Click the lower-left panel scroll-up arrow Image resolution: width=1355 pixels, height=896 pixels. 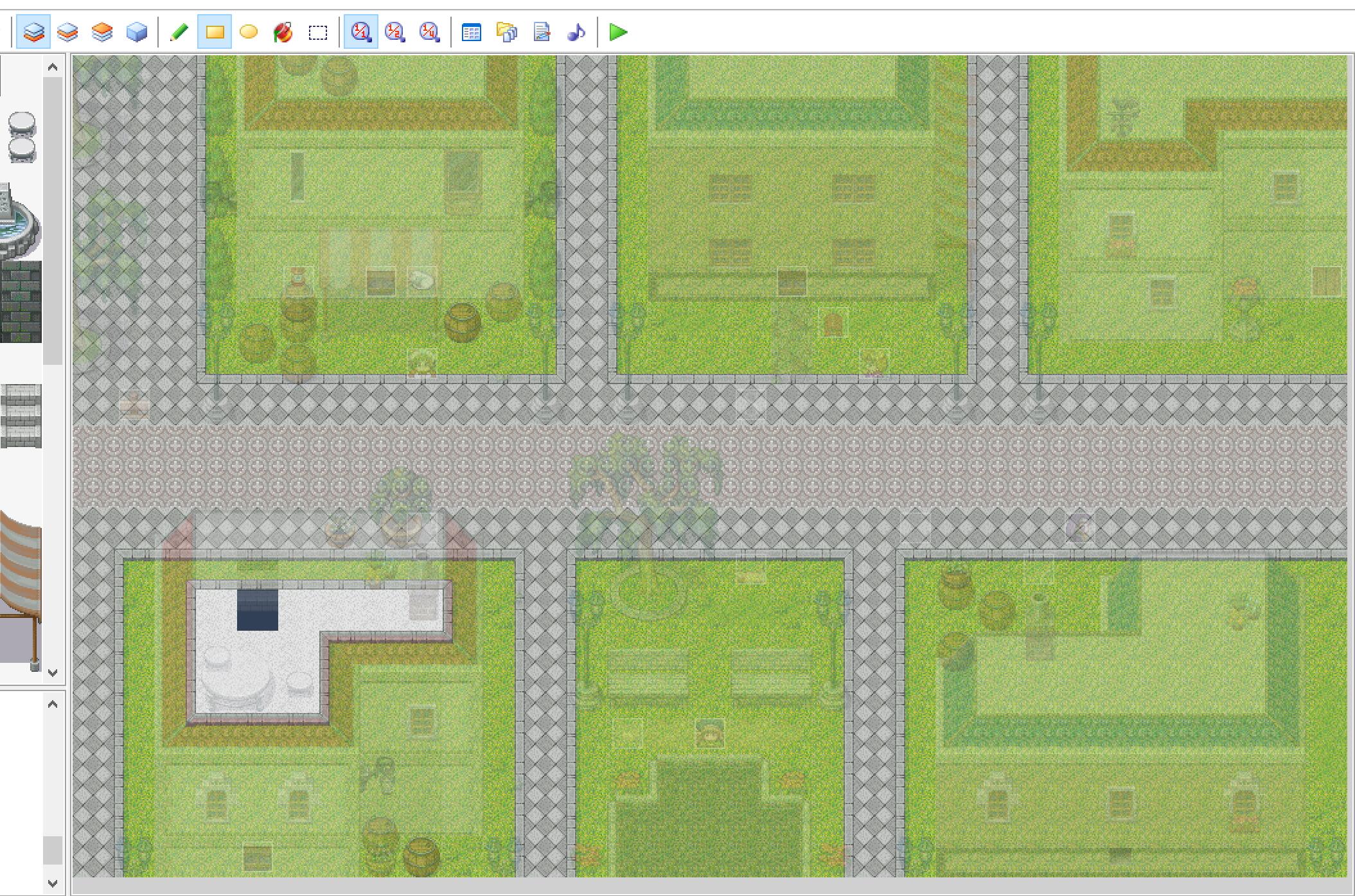coord(53,704)
